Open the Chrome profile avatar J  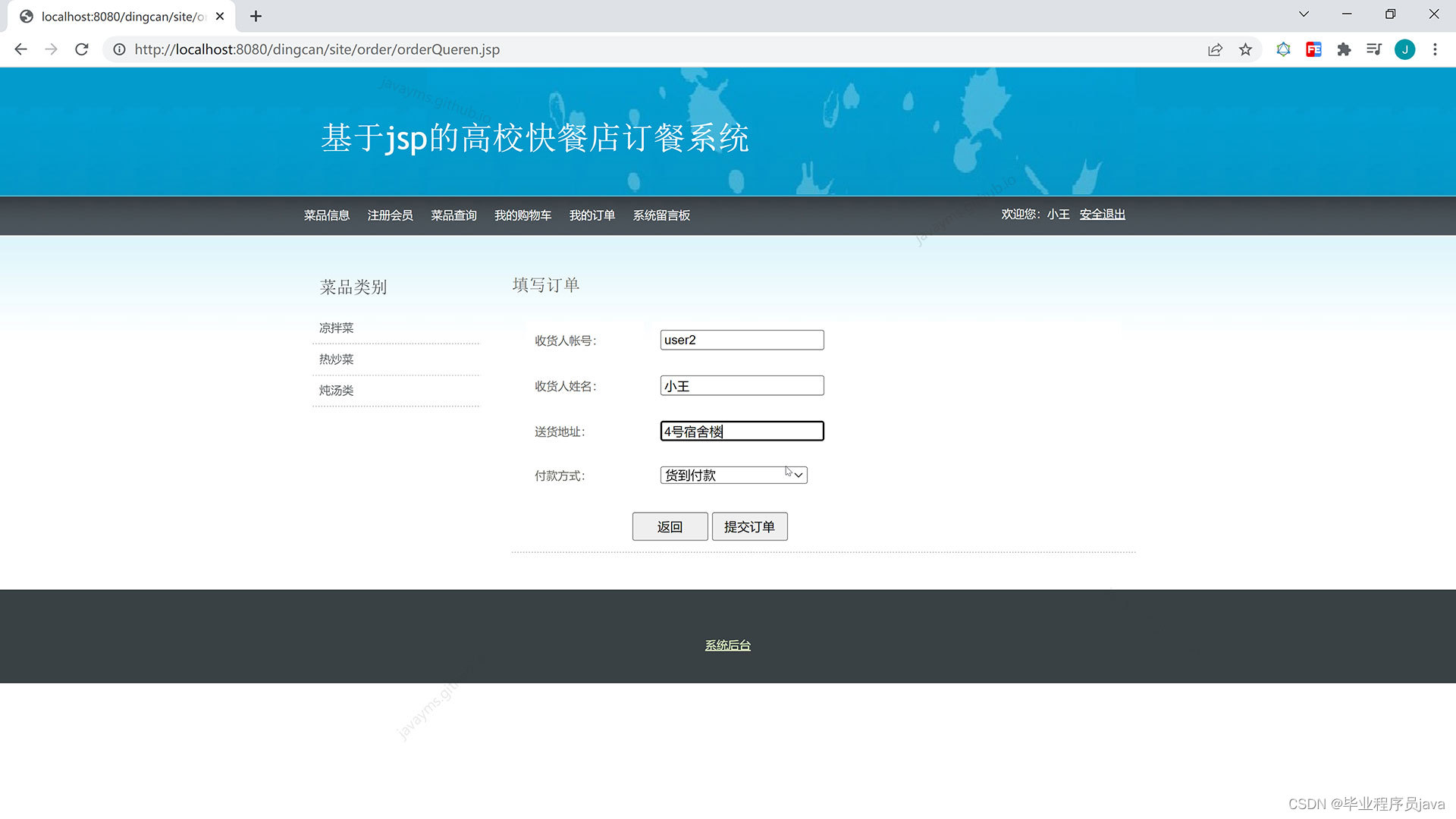tap(1404, 49)
